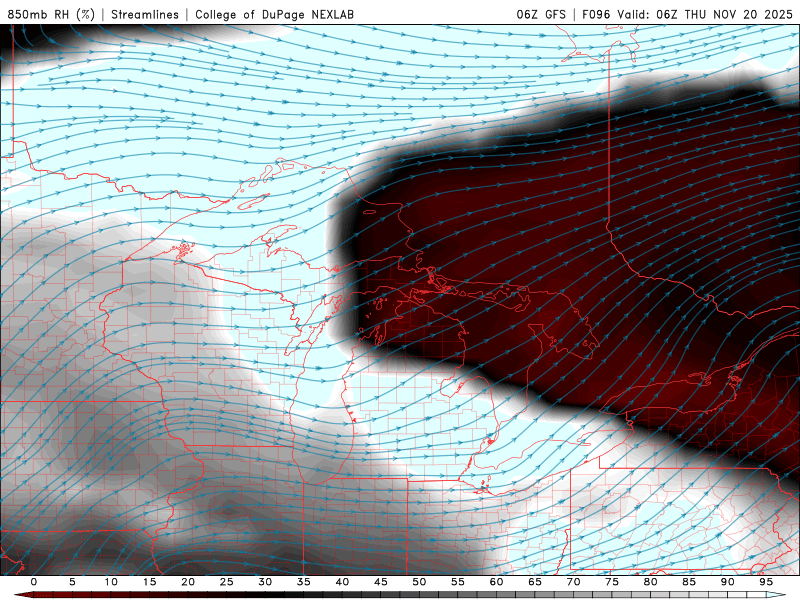Click the '85' label on the color scale

[689, 582]
